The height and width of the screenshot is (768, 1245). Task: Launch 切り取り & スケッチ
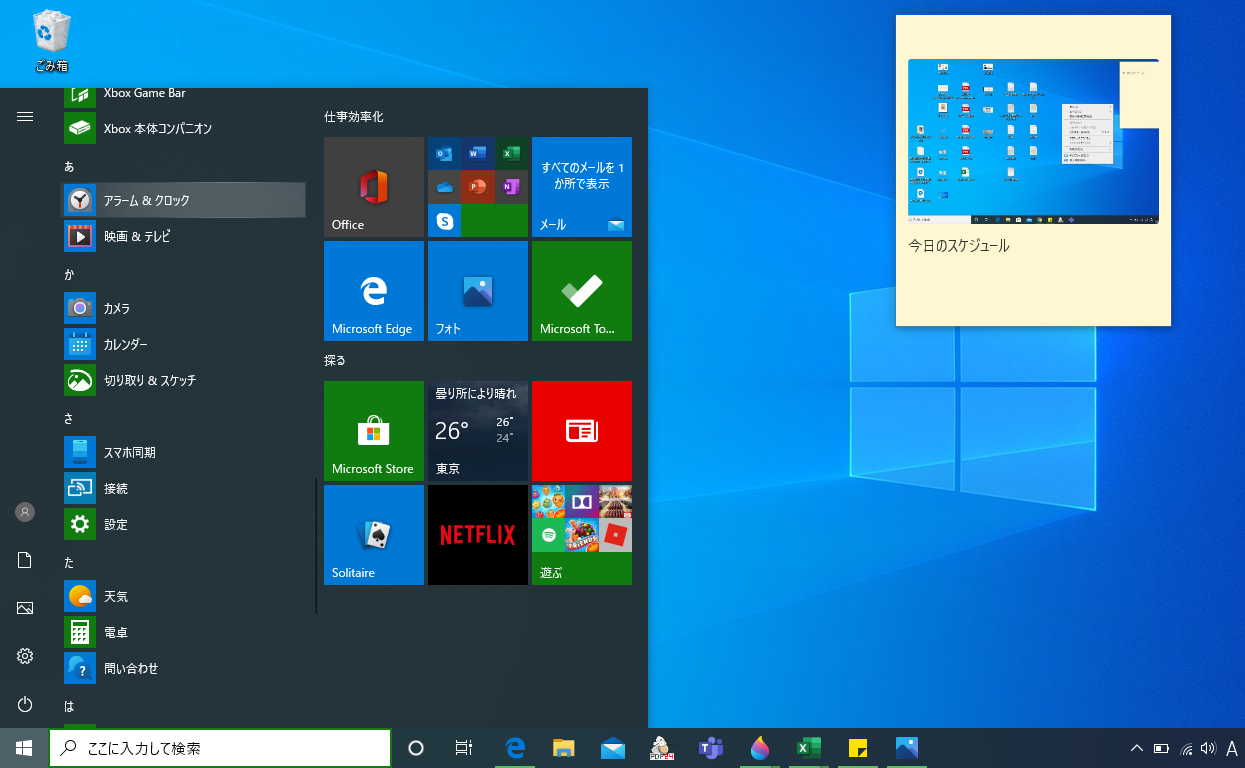pyautogui.click(x=184, y=380)
